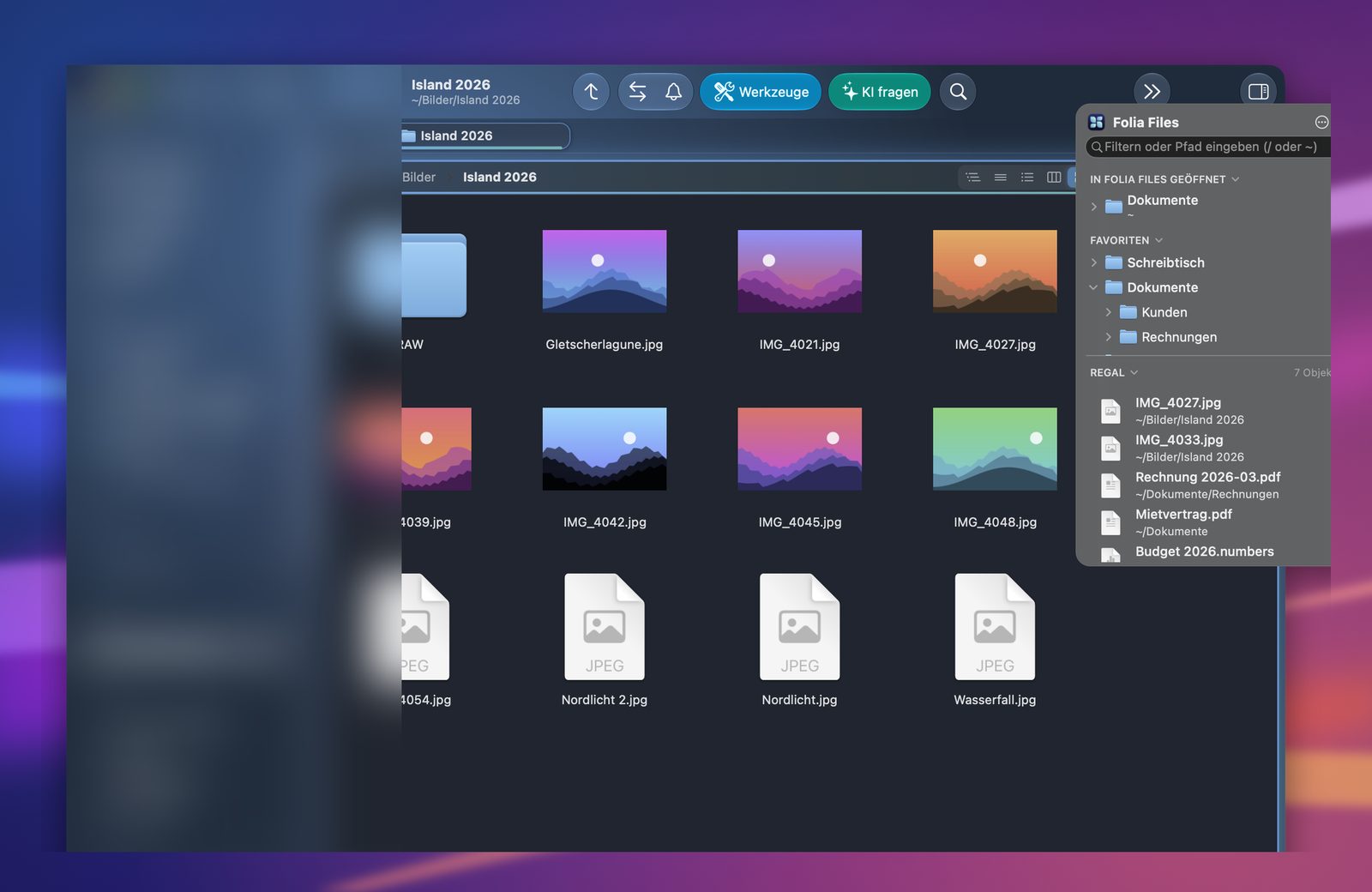This screenshot has height=892, width=1372.
Task: Open the Werkzeuge tools menu
Action: click(x=761, y=92)
